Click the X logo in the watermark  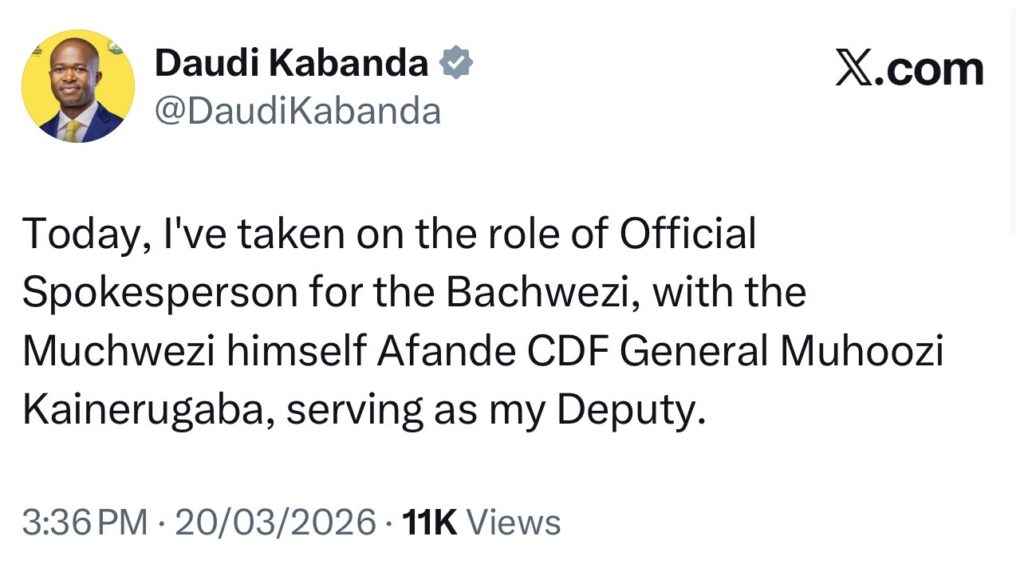(x=853, y=71)
